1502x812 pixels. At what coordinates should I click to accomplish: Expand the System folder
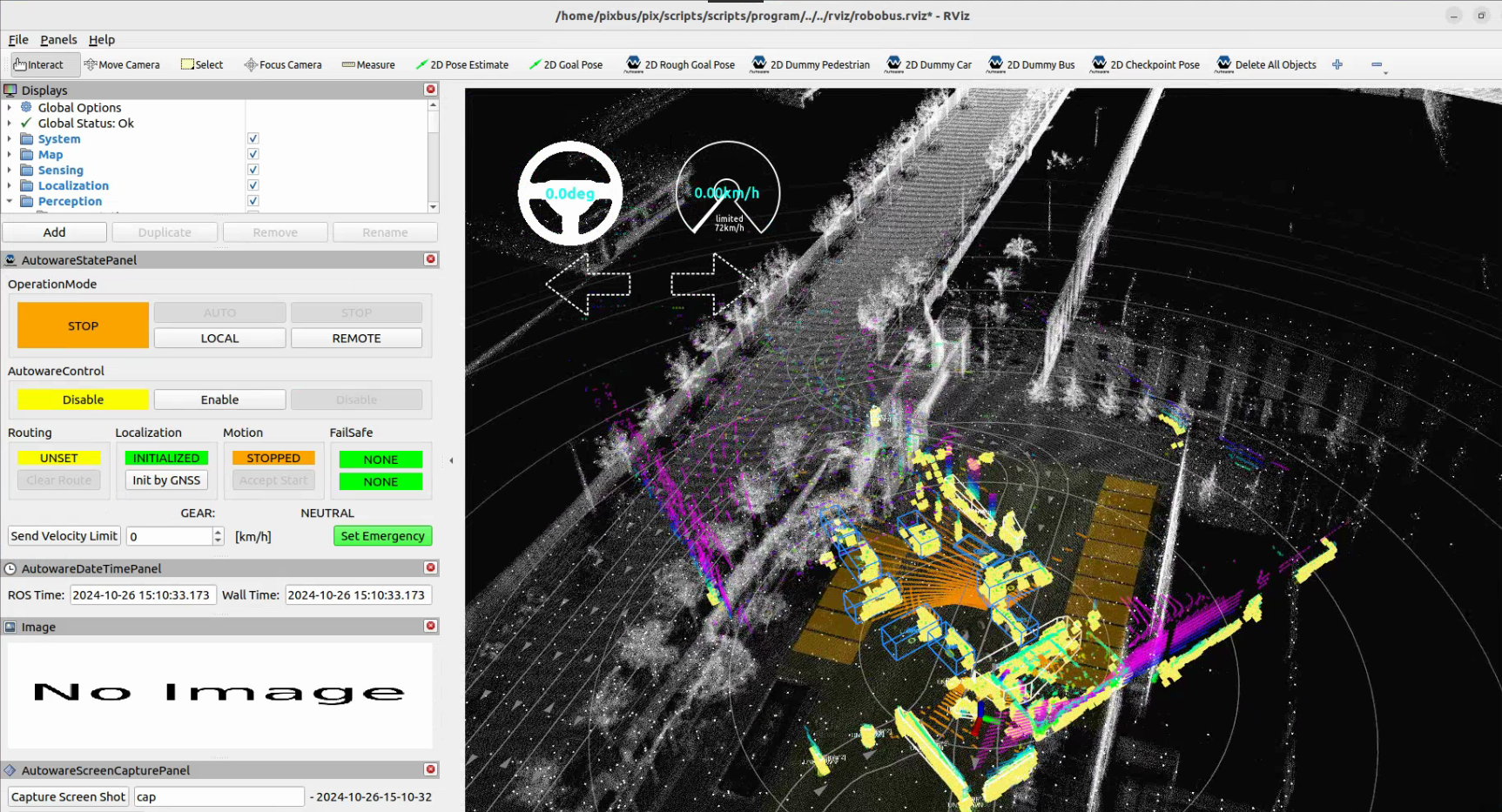pyautogui.click(x=10, y=138)
